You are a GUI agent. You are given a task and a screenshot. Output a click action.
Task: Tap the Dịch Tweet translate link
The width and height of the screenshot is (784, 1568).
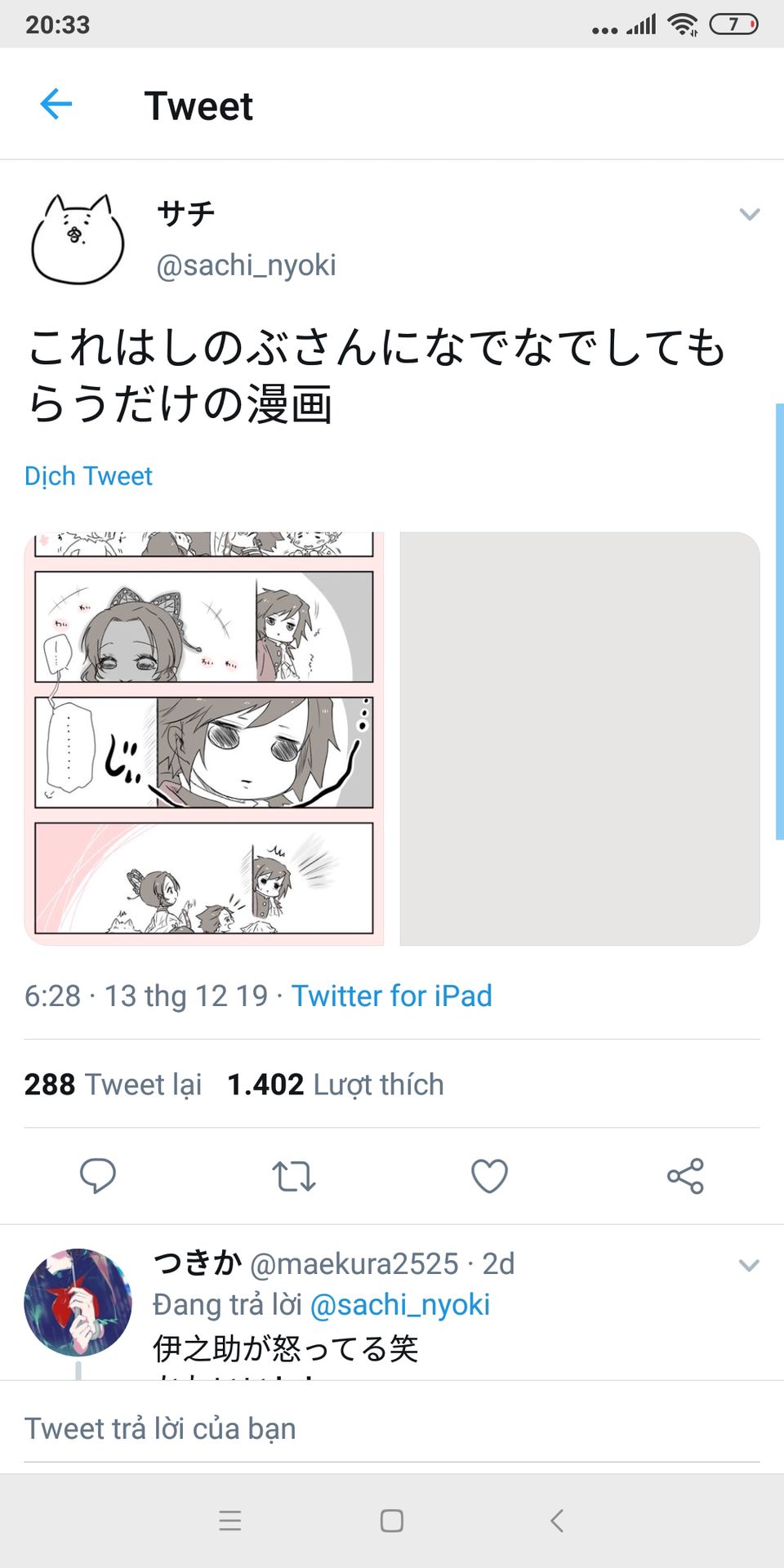(88, 476)
